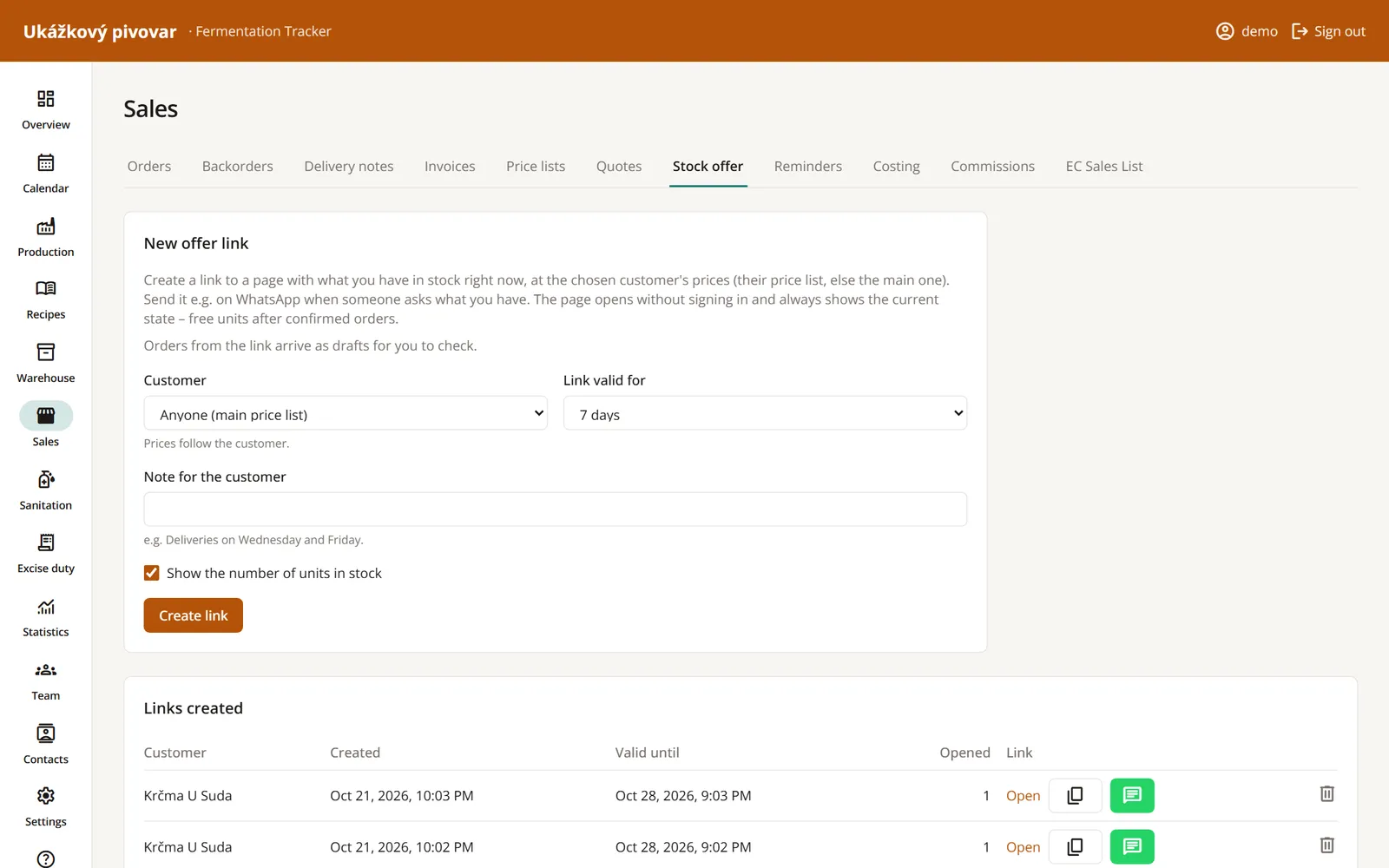Image resolution: width=1389 pixels, height=868 pixels.
Task: Click the Create link button
Action: tap(194, 615)
